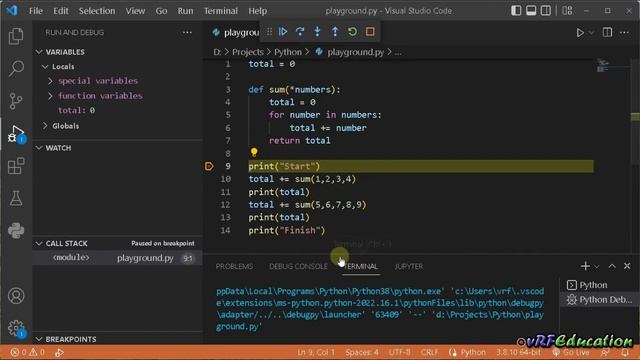
Task: Open run button dropdown arrow
Action: [x=591, y=33]
